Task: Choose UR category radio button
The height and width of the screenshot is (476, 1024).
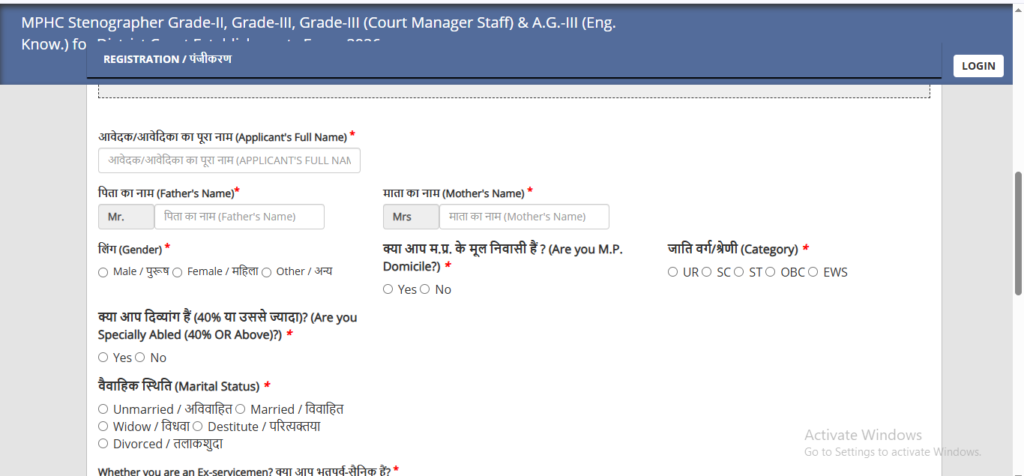Action: (x=673, y=272)
